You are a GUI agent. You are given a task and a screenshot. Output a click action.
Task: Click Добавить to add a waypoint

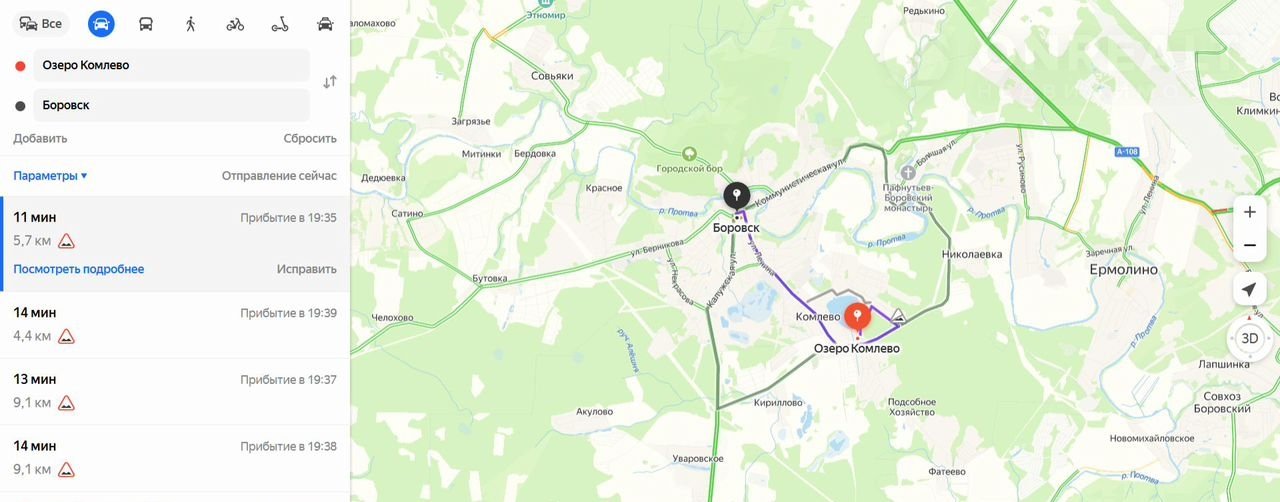40,139
